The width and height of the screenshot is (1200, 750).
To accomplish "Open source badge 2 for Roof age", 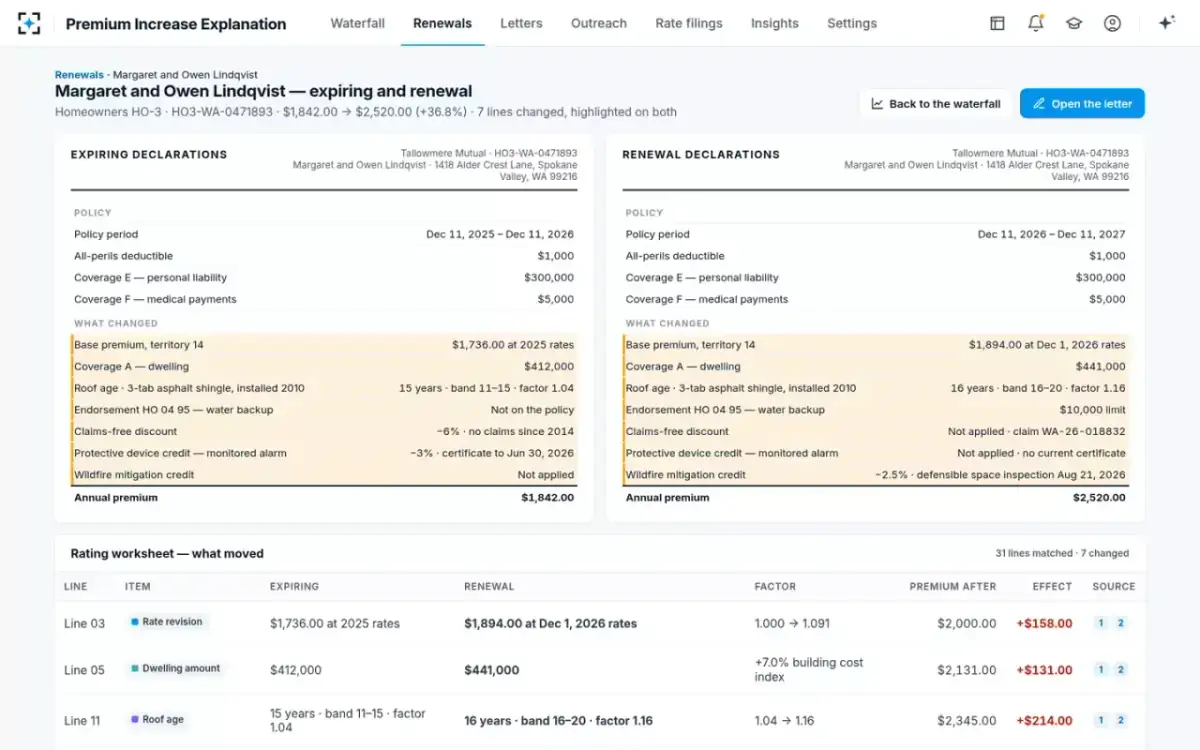I will point(1121,720).
